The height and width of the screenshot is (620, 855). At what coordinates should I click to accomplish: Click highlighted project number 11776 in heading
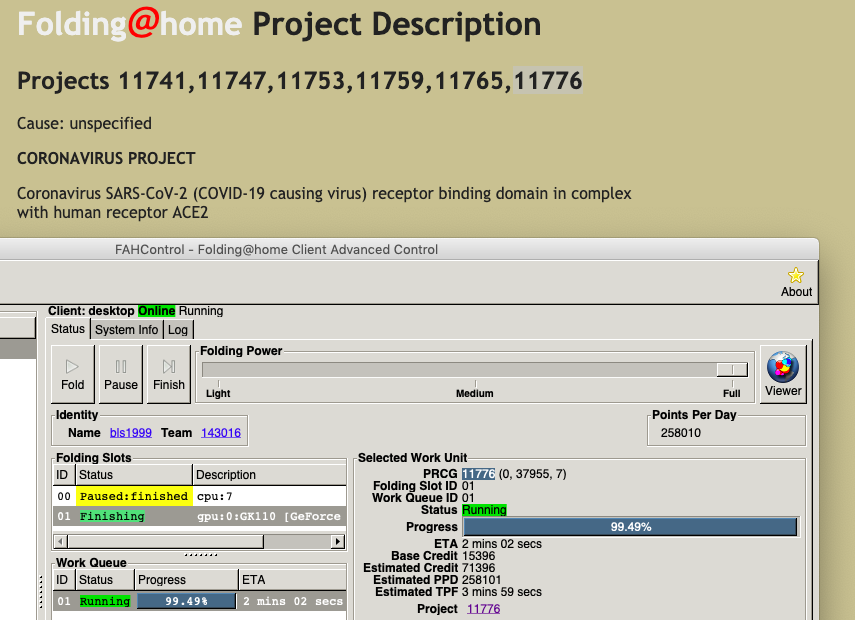(548, 81)
